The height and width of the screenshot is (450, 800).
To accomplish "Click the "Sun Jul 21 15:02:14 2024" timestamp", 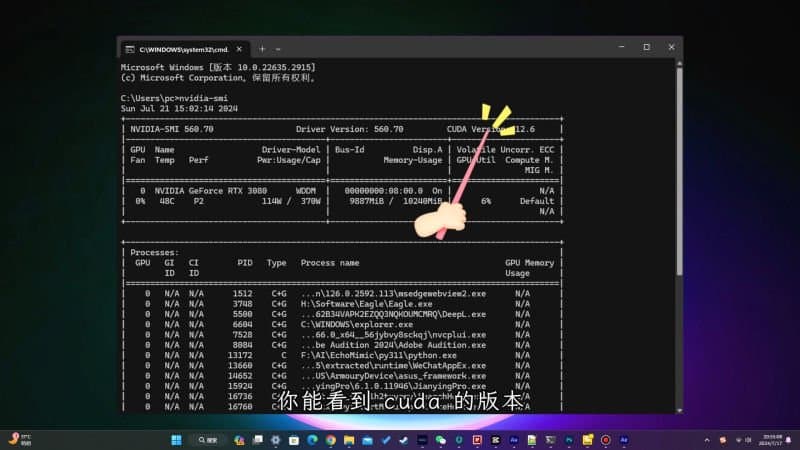I will point(179,109).
